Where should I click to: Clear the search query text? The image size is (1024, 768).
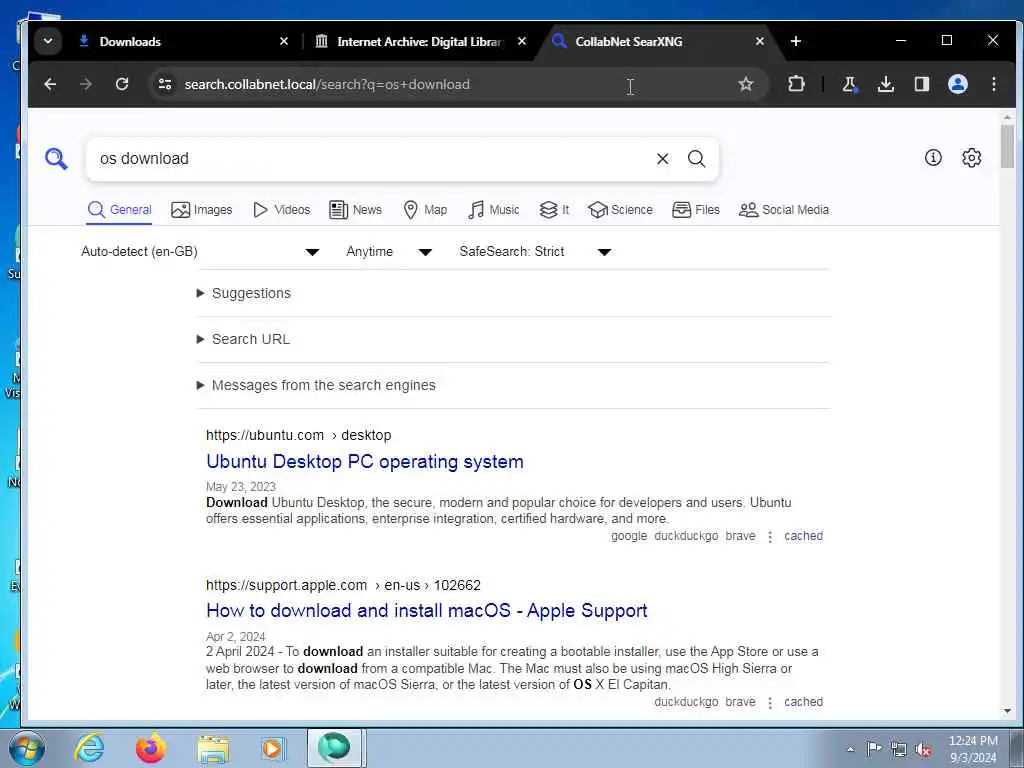click(x=662, y=159)
